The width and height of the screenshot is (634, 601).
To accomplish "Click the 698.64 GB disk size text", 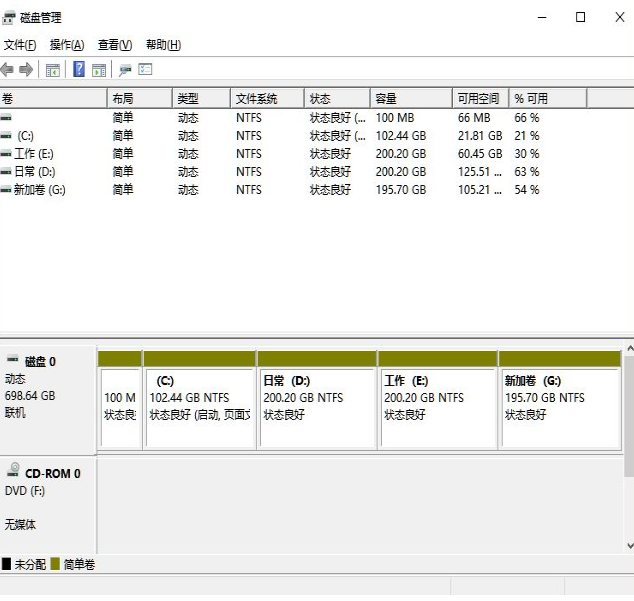I will tap(30, 396).
